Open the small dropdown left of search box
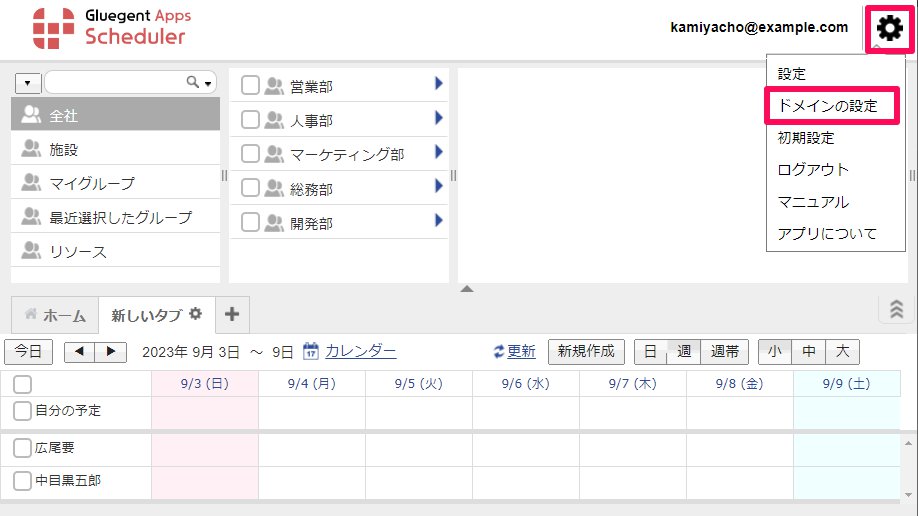The height and width of the screenshot is (516, 918). 27,82
